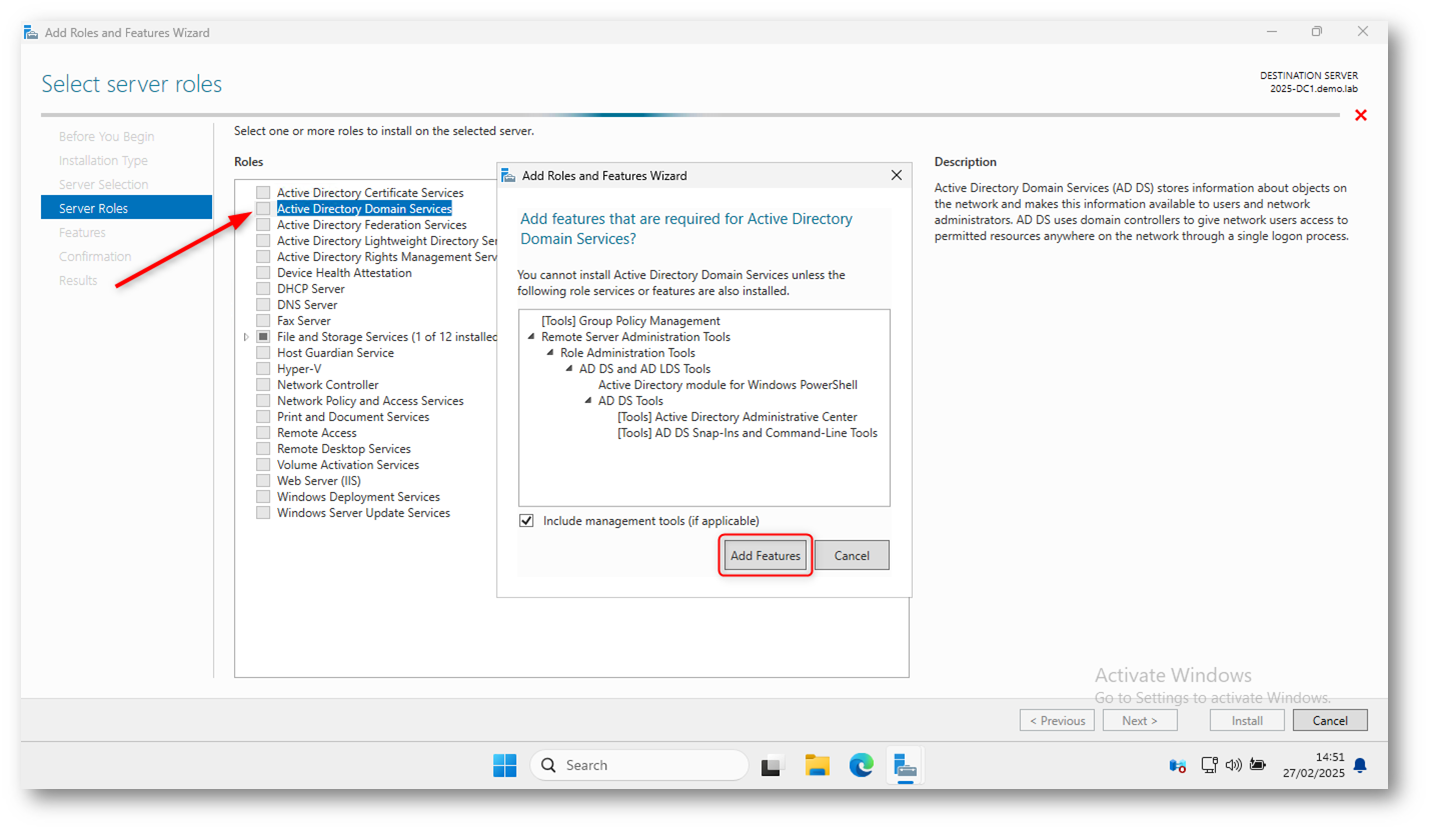Collapse AD DS and AD LDS Tools node

point(569,369)
